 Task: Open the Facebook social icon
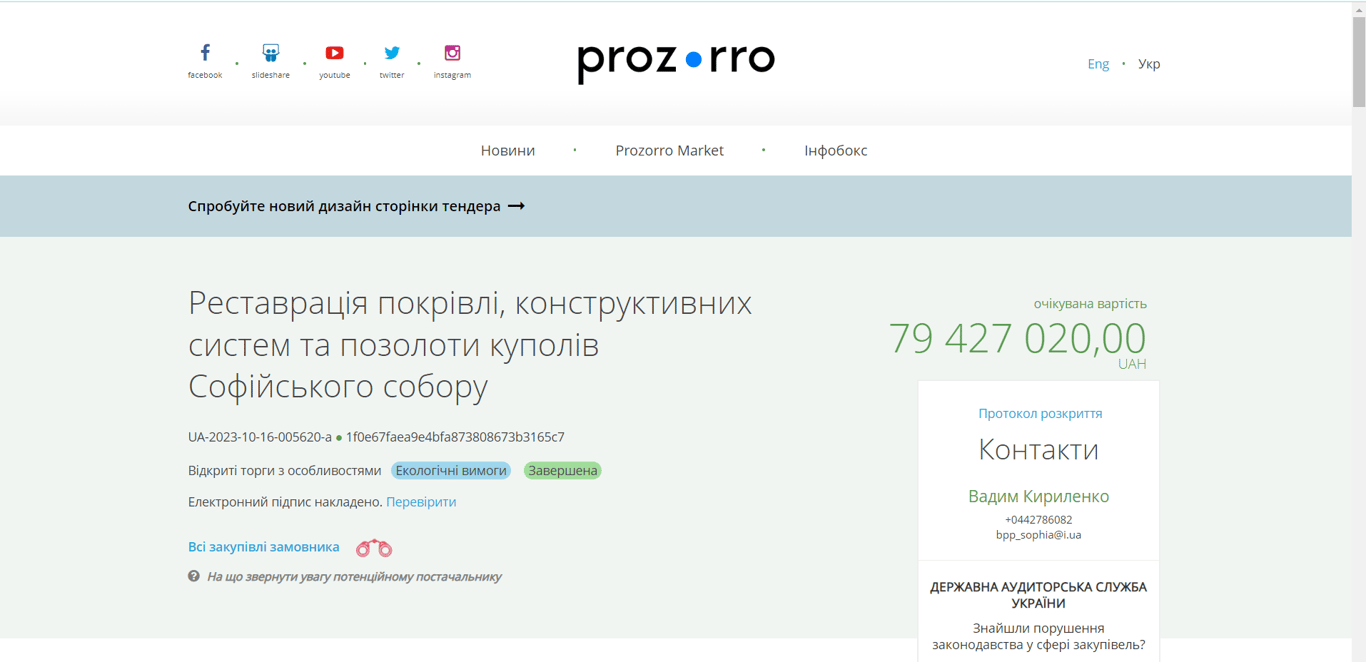[x=205, y=53]
